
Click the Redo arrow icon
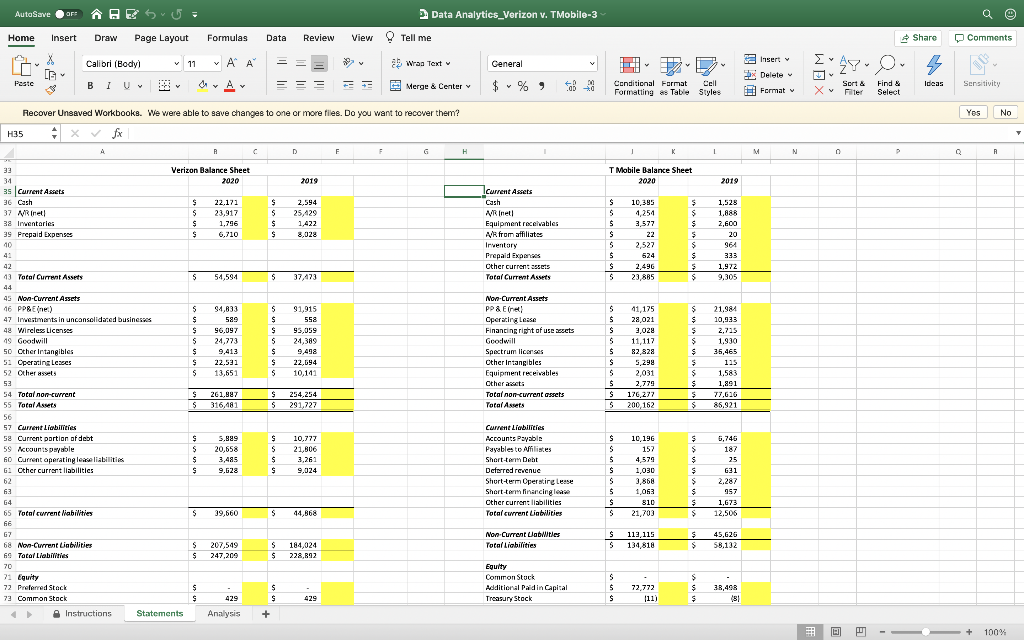click(176, 14)
